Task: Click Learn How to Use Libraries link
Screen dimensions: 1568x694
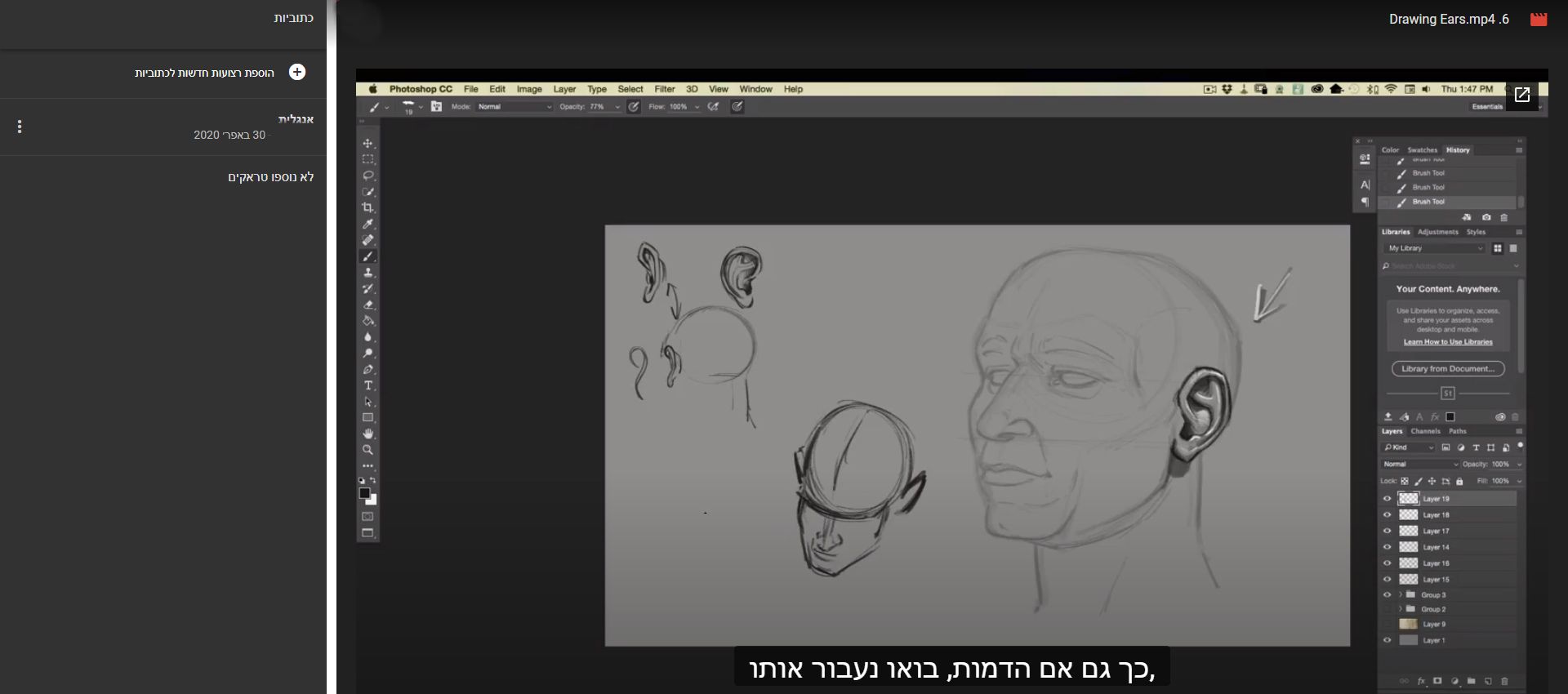Action: point(1448,342)
